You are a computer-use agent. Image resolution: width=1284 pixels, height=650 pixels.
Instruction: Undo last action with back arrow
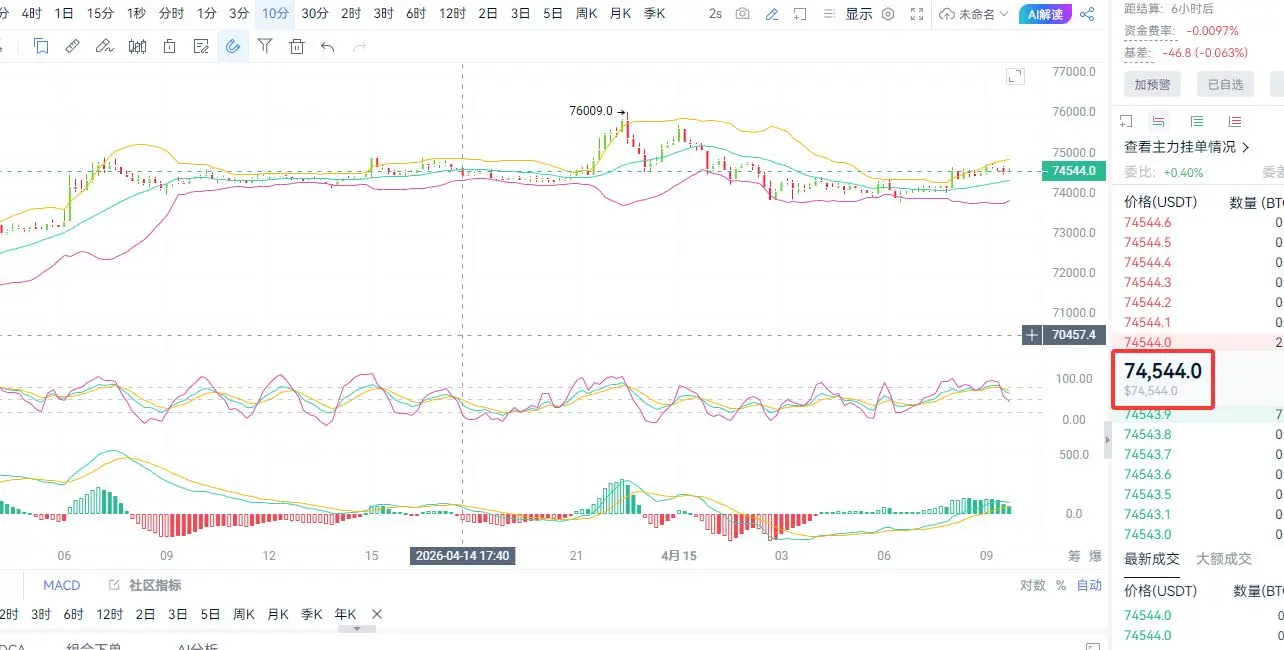pos(327,46)
